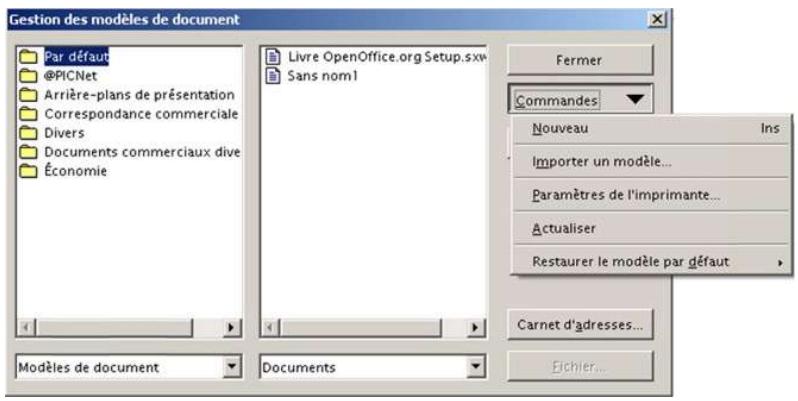
Task: Click horizontal scrollbar thumb under folder list
Action: [114, 328]
